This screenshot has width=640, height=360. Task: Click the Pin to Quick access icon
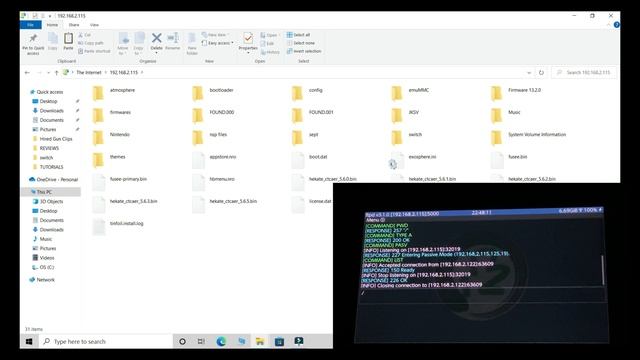33,38
